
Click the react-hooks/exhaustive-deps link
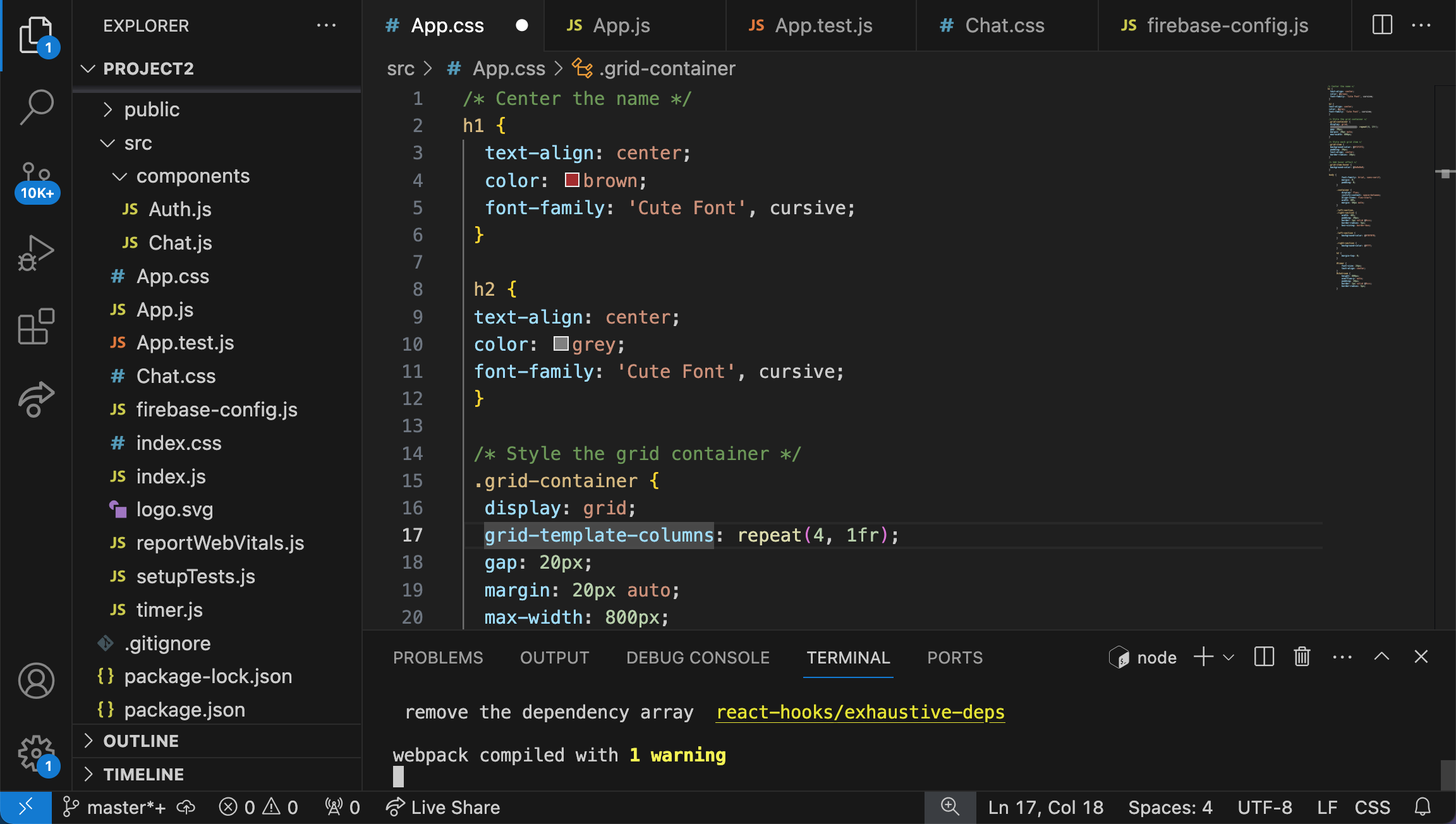[x=860, y=712]
